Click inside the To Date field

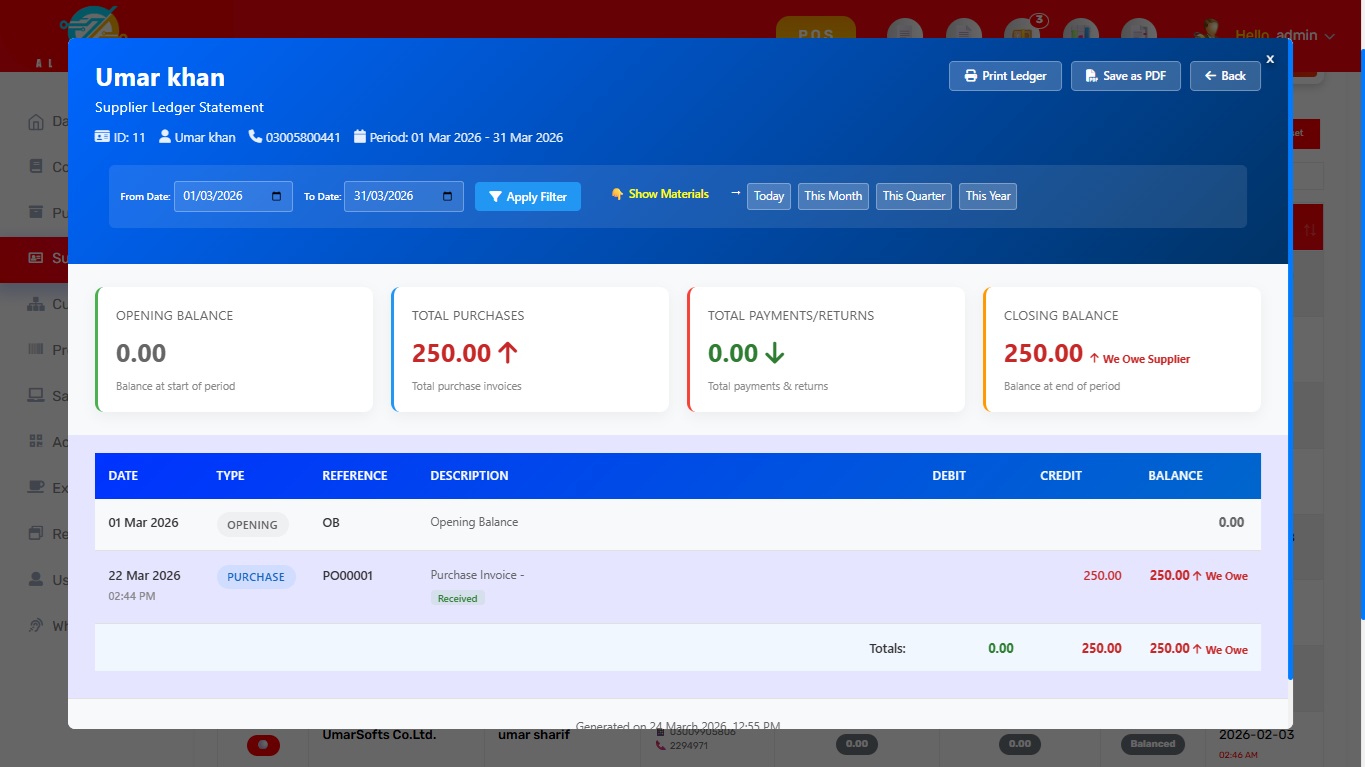coord(390,196)
